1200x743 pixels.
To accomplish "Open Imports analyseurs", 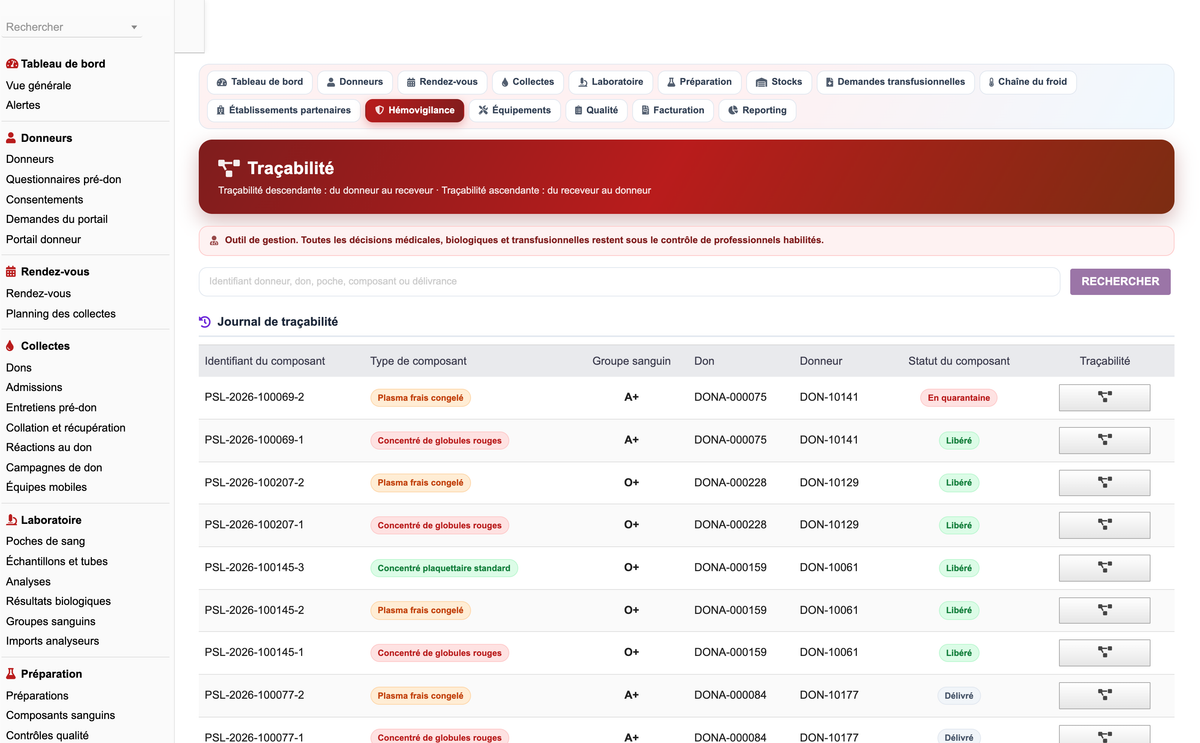I will click(x=52, y=642).
